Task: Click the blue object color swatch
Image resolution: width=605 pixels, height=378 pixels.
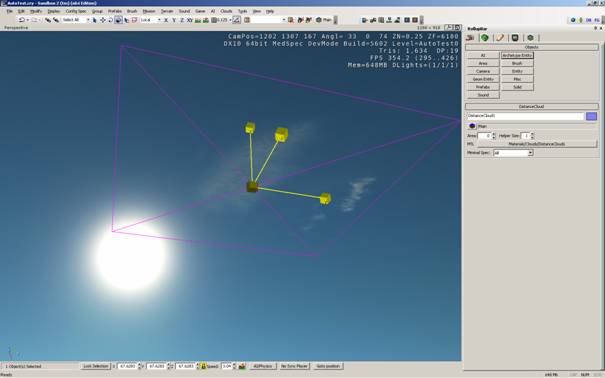Action: point(591,116)
